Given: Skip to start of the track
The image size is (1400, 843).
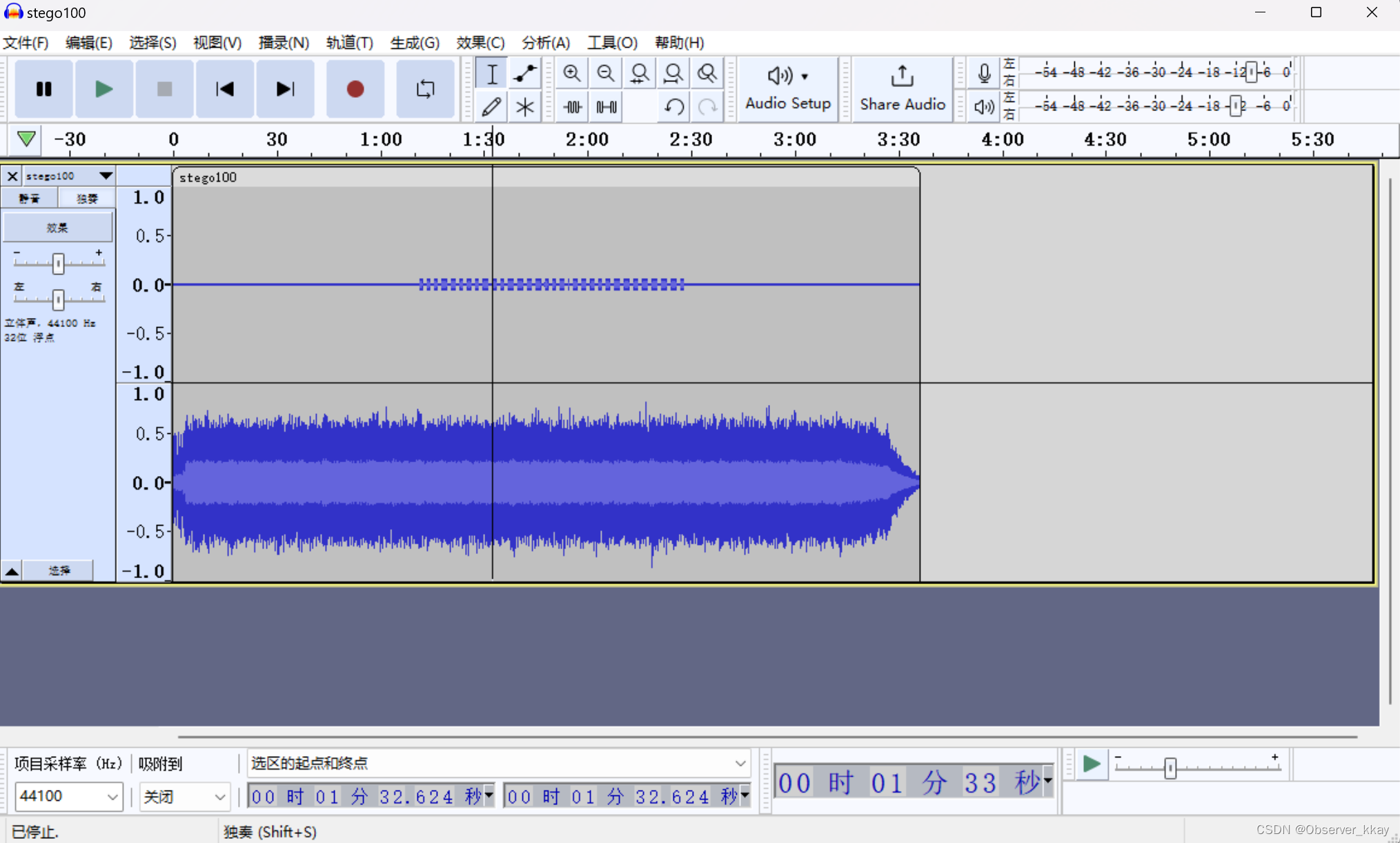Looking at the screenshot, I should pyautogui.click(x=225, y=89).
